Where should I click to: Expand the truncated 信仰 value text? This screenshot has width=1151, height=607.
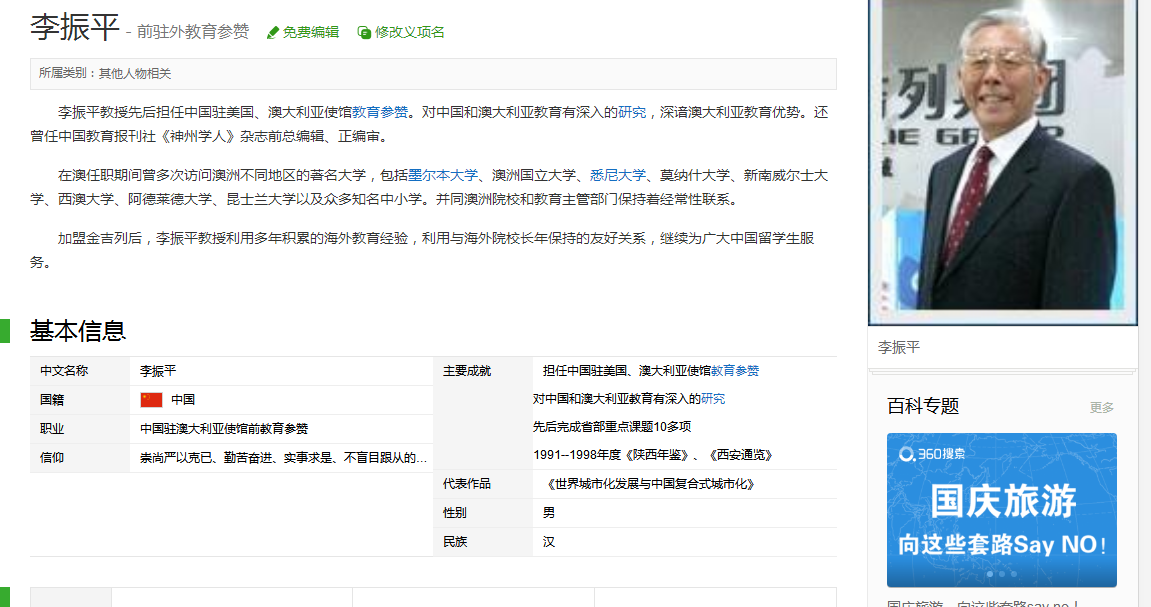[x=284, y=458]
